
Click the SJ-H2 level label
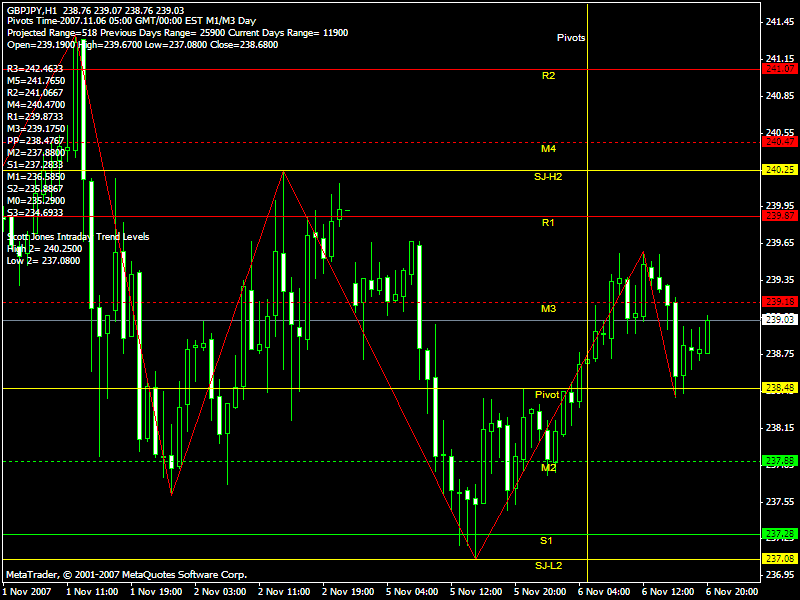548,177
